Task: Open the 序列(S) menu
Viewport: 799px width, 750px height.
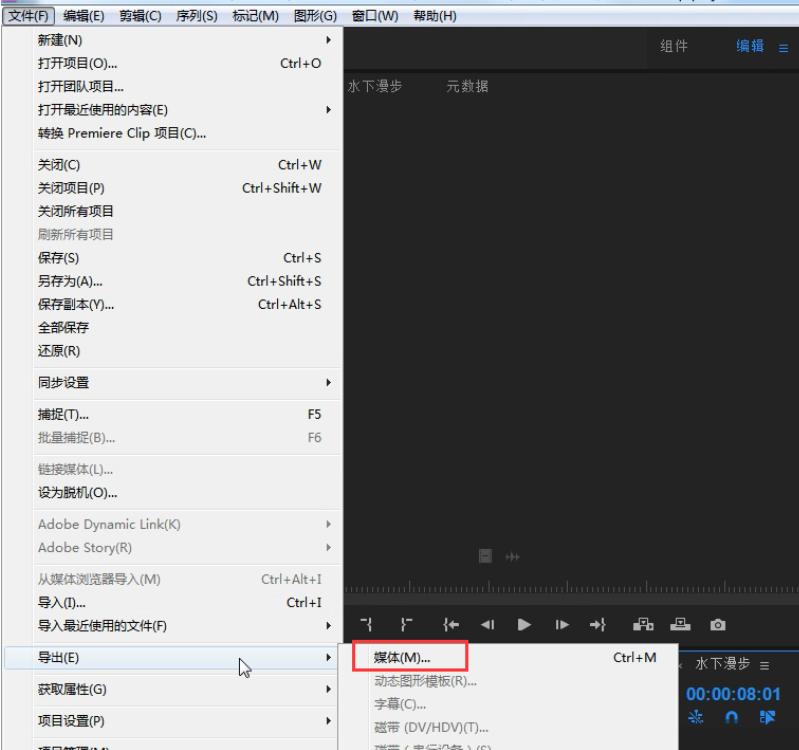Action: 197,16
